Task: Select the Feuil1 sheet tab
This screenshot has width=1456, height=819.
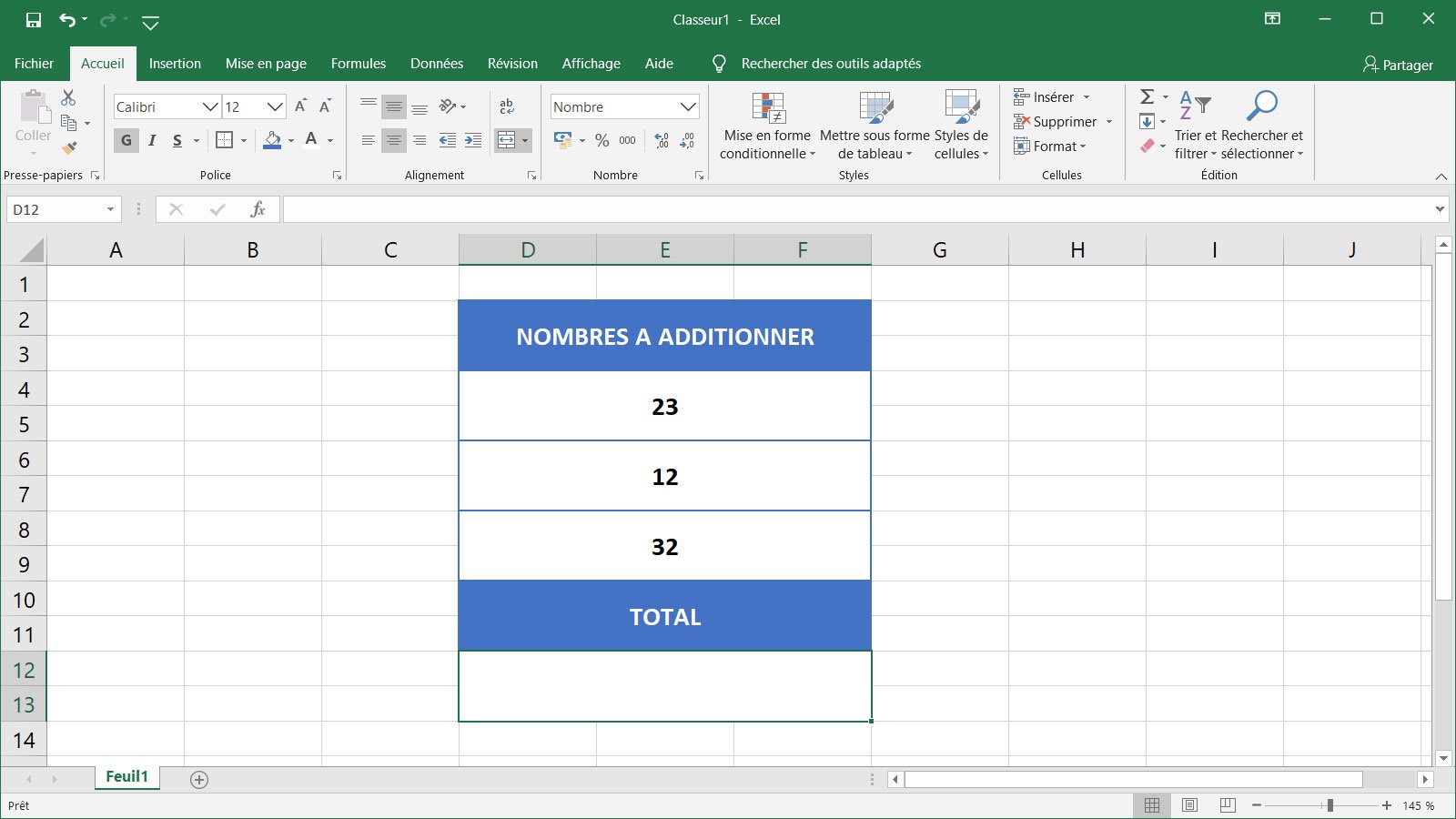Action: (126, 776)
